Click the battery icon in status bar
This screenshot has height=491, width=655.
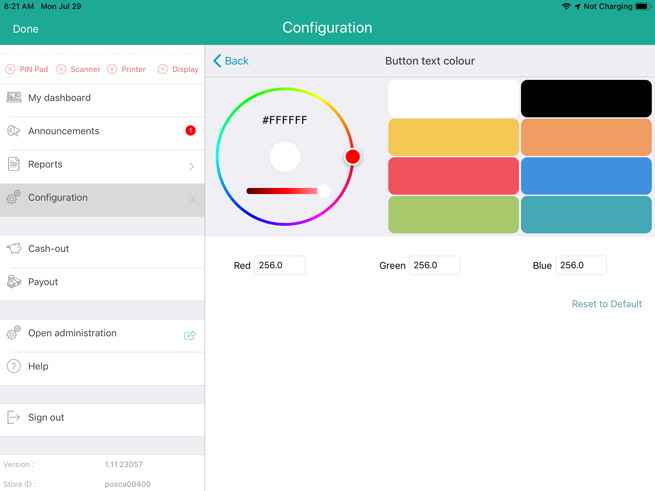pyautogui.click(x=642, y=6)
